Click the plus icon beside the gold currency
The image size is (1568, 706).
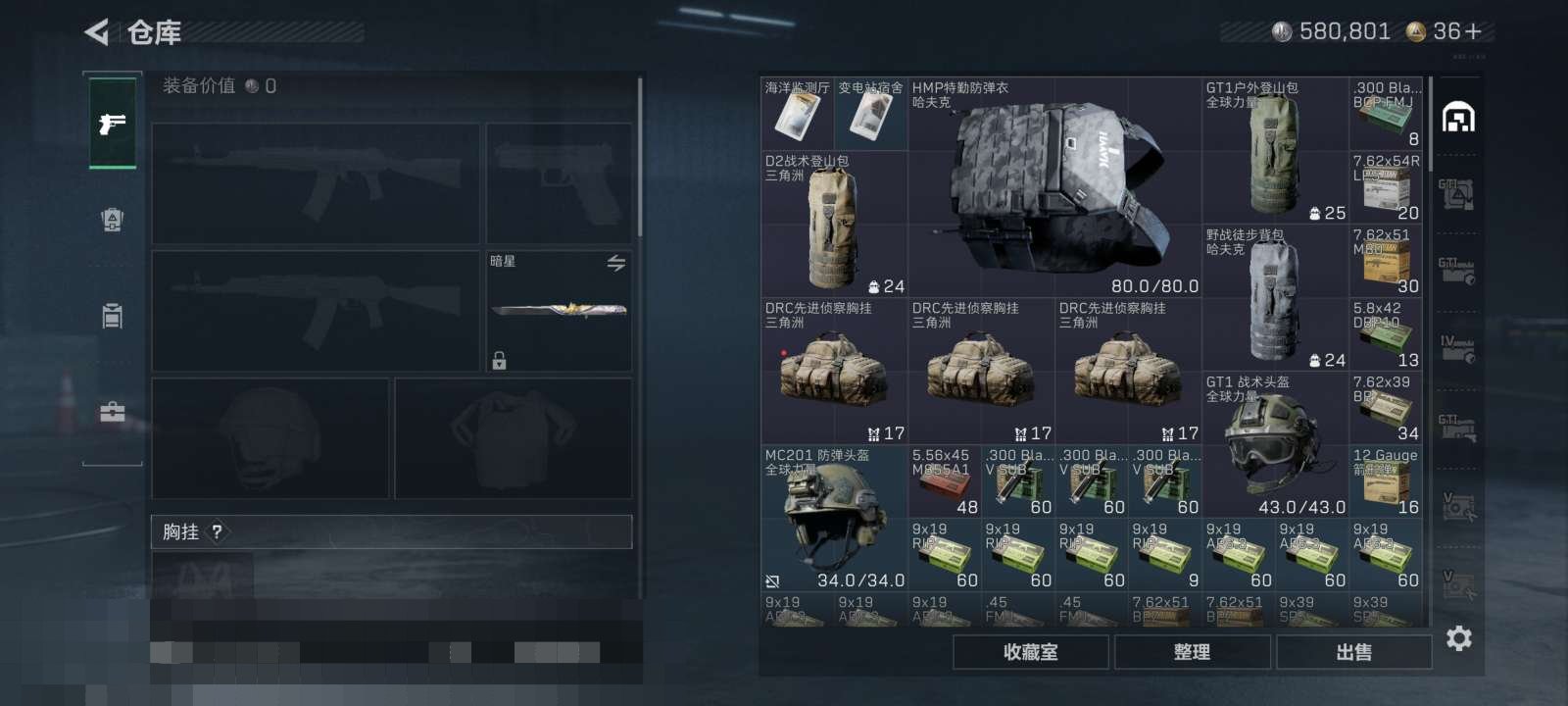pyautogui.click(x=1473, y=32)
